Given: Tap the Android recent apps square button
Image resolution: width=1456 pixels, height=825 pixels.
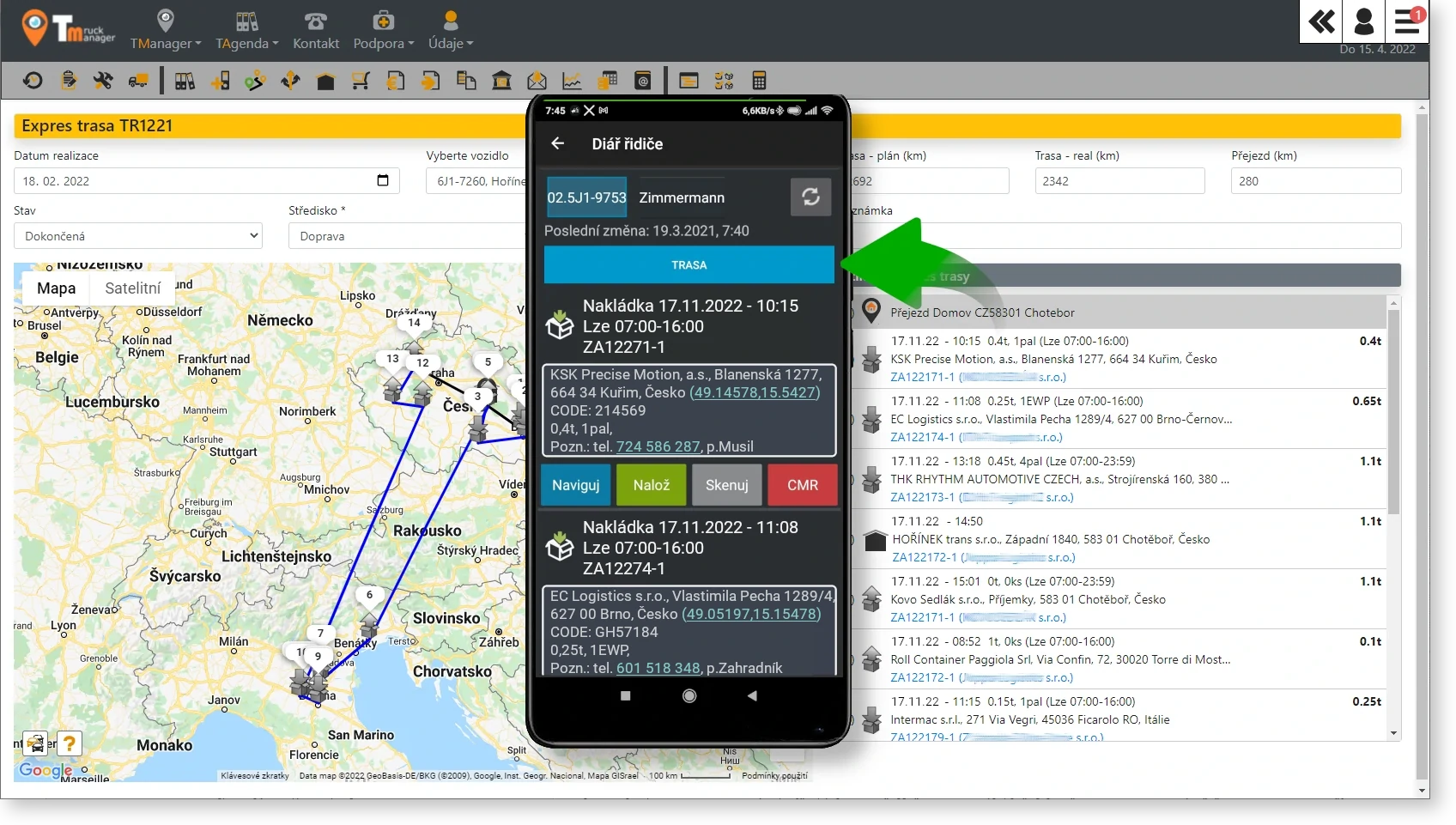Looking at the screenshot, I should point(625,696).
